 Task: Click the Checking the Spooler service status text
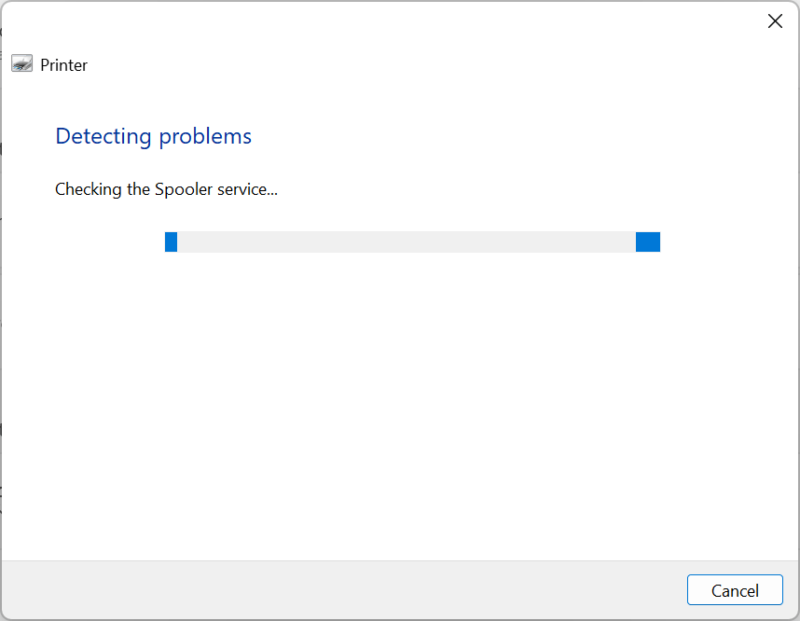(166, 189)
